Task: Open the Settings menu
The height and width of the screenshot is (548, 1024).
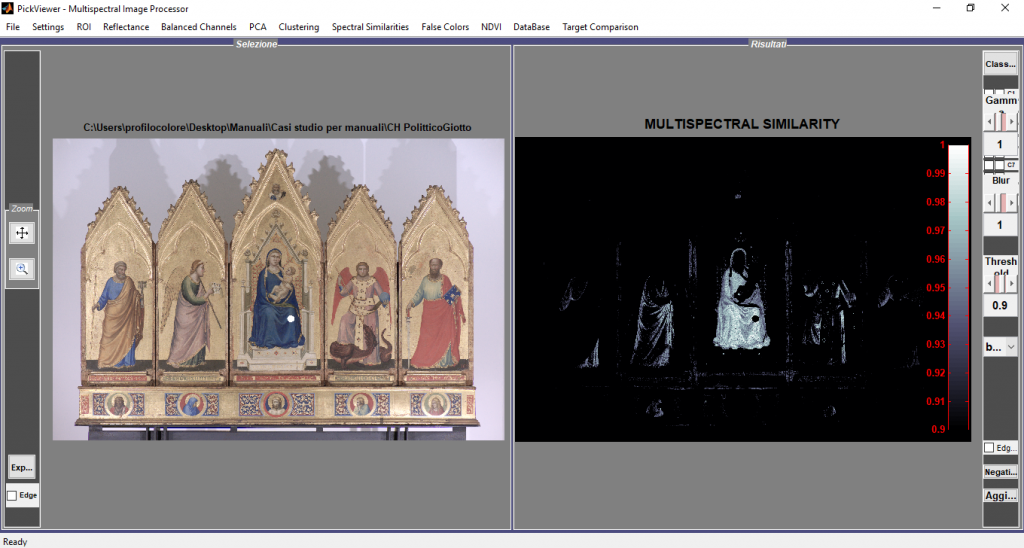Action: click(48, 27)
